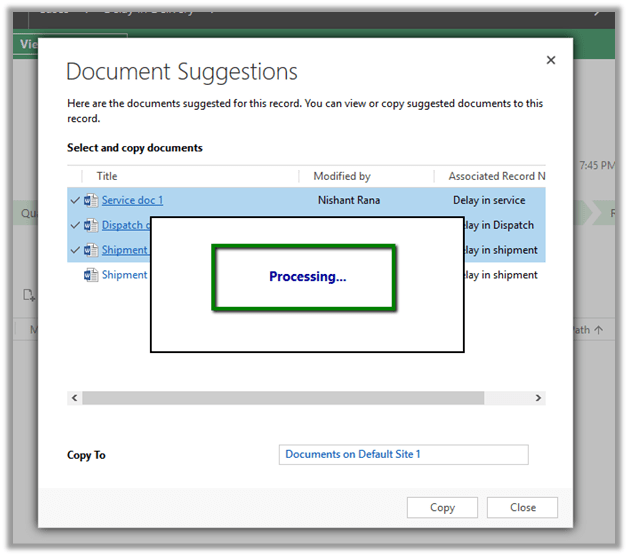Click the Word icon on the third Shipment row
628x556 pixels.
pos(91,250)
